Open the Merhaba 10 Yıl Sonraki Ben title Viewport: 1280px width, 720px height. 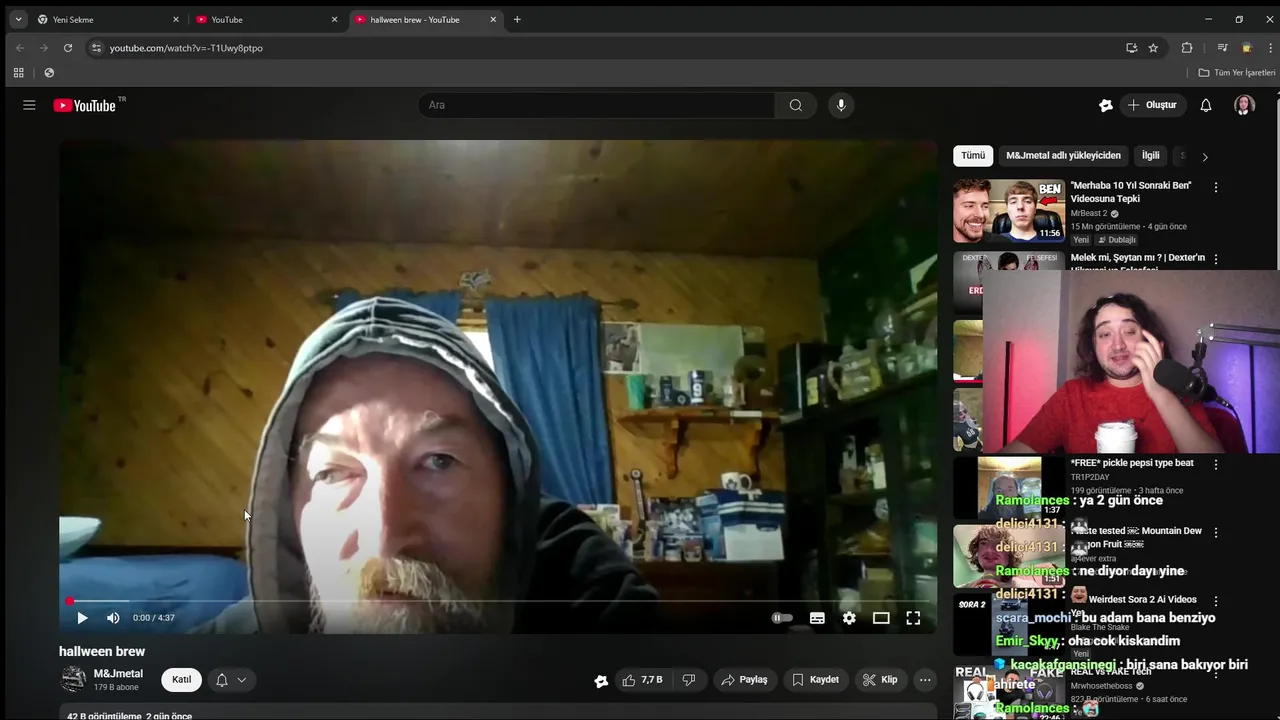(1131, 192)
